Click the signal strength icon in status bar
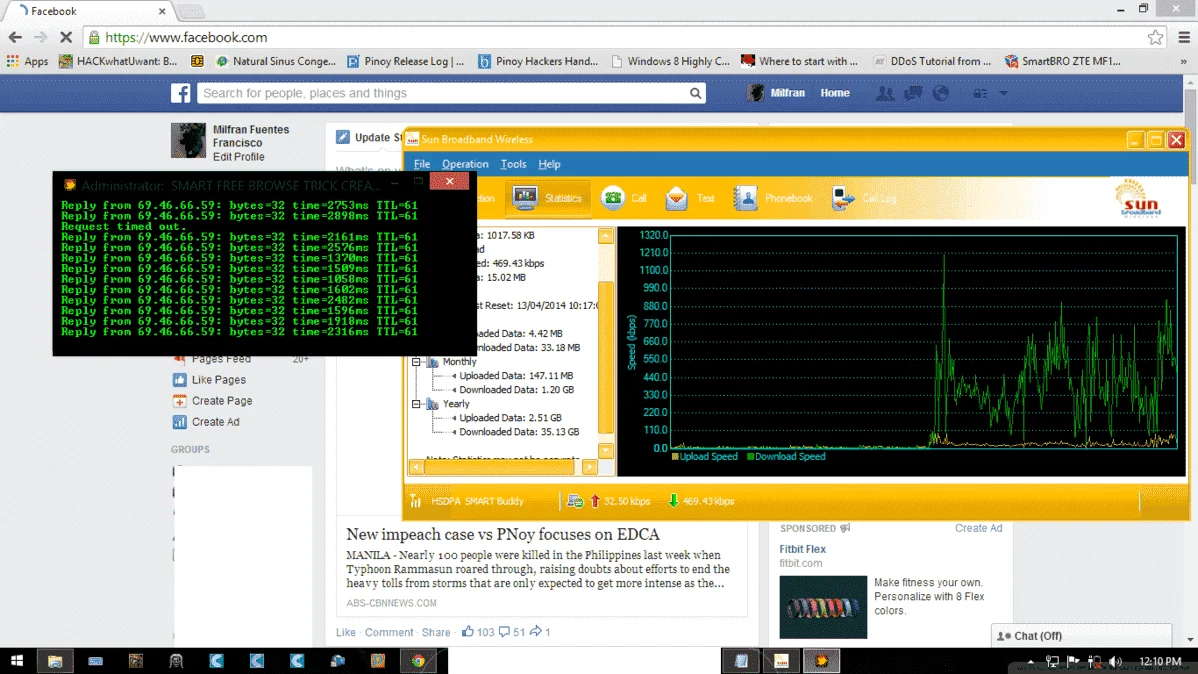Screen dimensions: 1198x674 coord(416,501)
